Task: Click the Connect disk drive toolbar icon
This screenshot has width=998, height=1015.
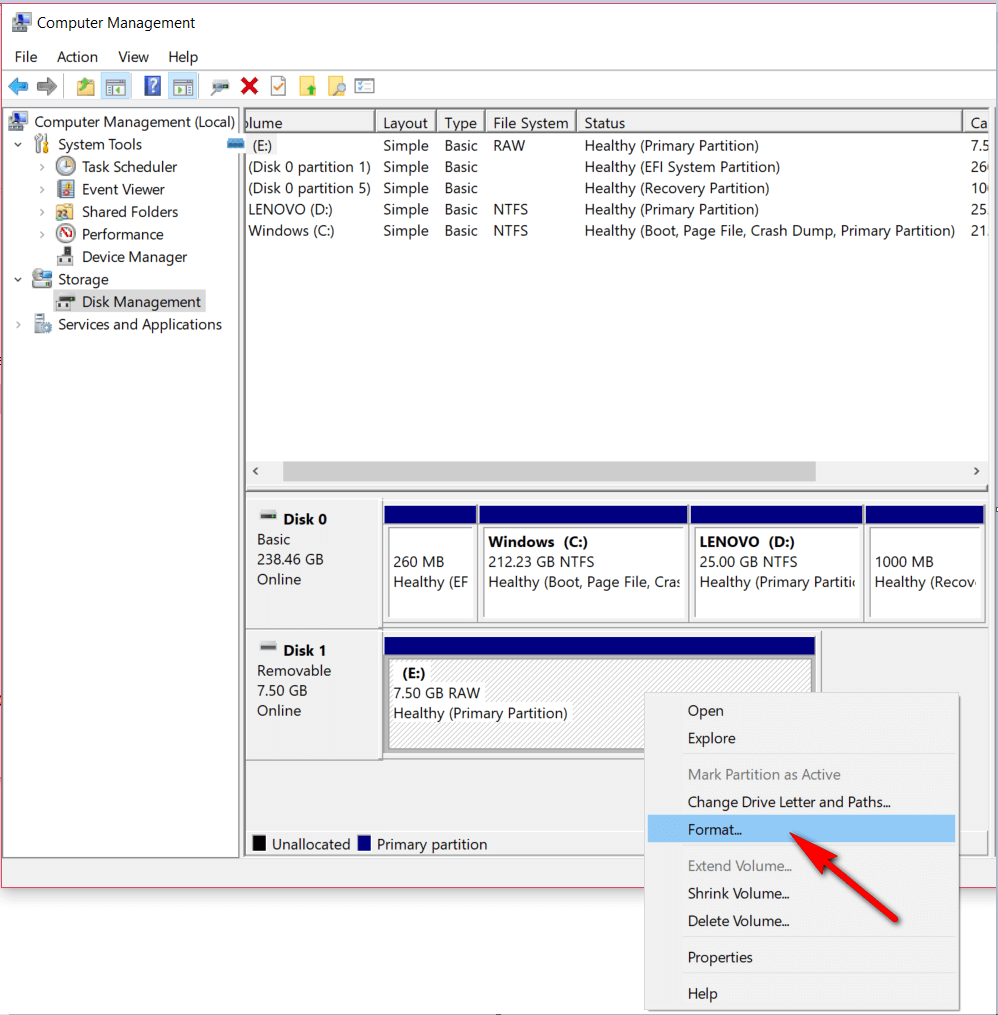Action: (219, 86)
